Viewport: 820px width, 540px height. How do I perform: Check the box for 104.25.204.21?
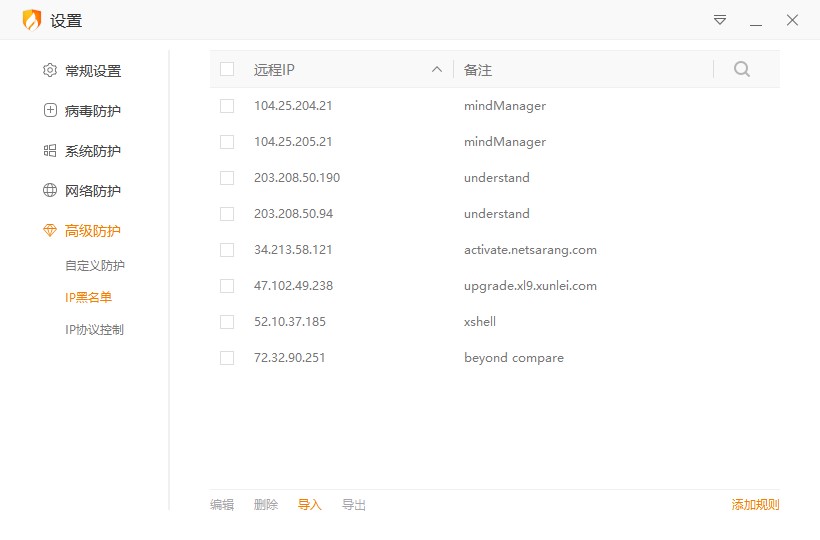pos(227,106)
